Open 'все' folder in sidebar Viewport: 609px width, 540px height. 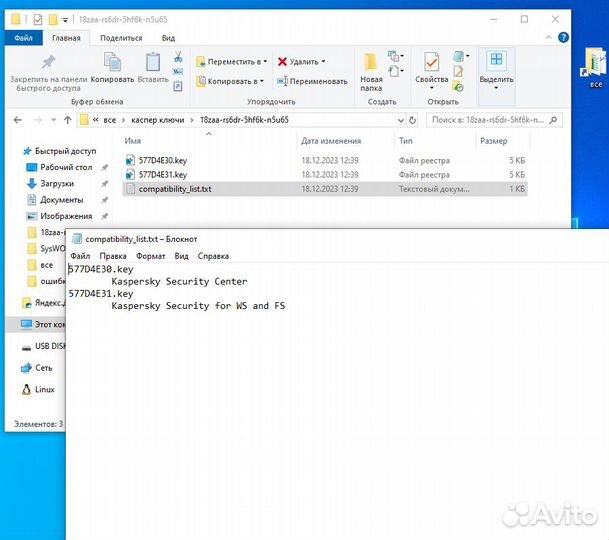tap(40, 265)
